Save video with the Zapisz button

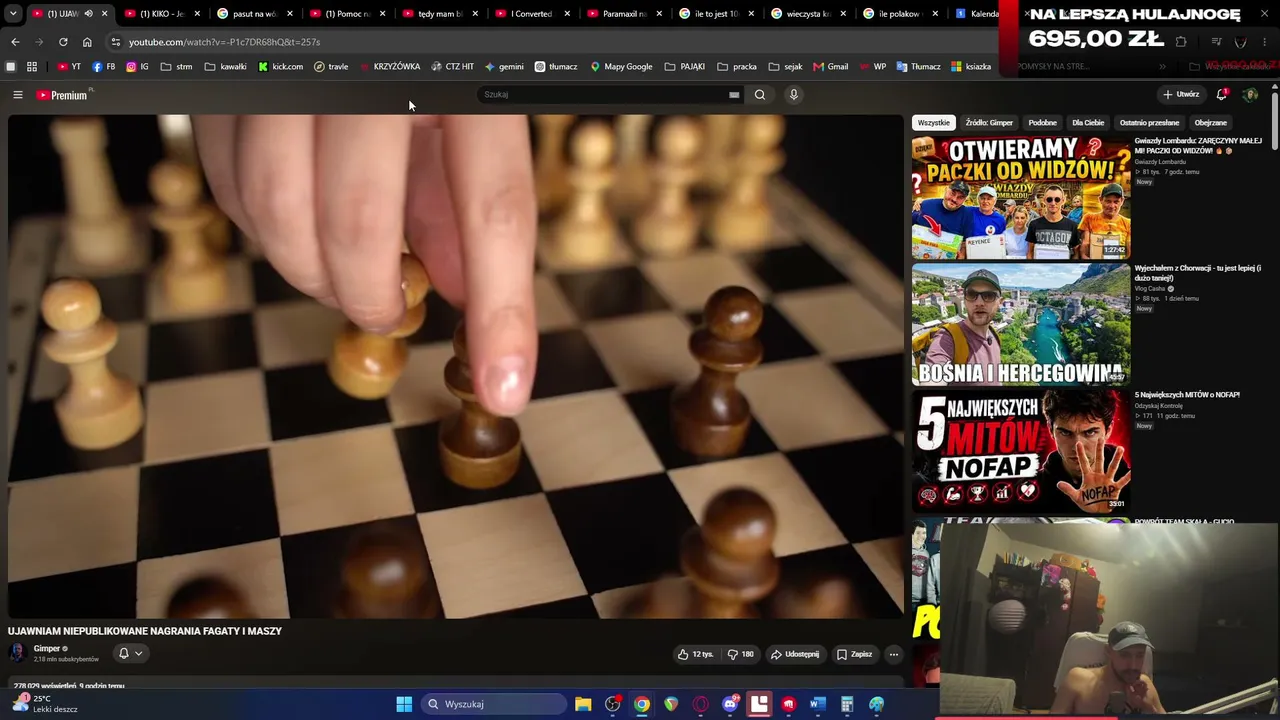[x=855, y=654]
